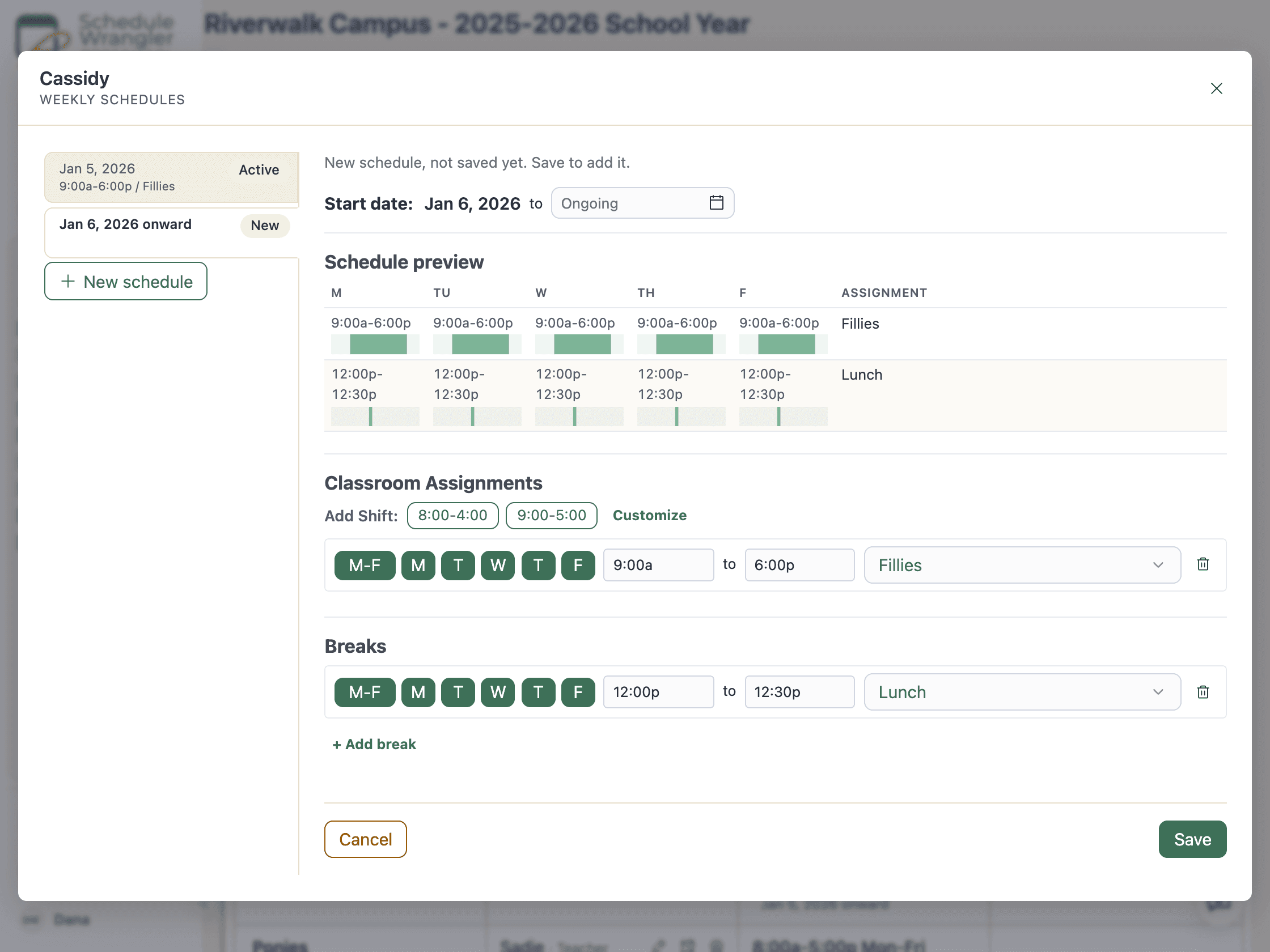Toggle M-F in Classroom Assignments row
Screen dimensions: 1270x952
(365, 565)
